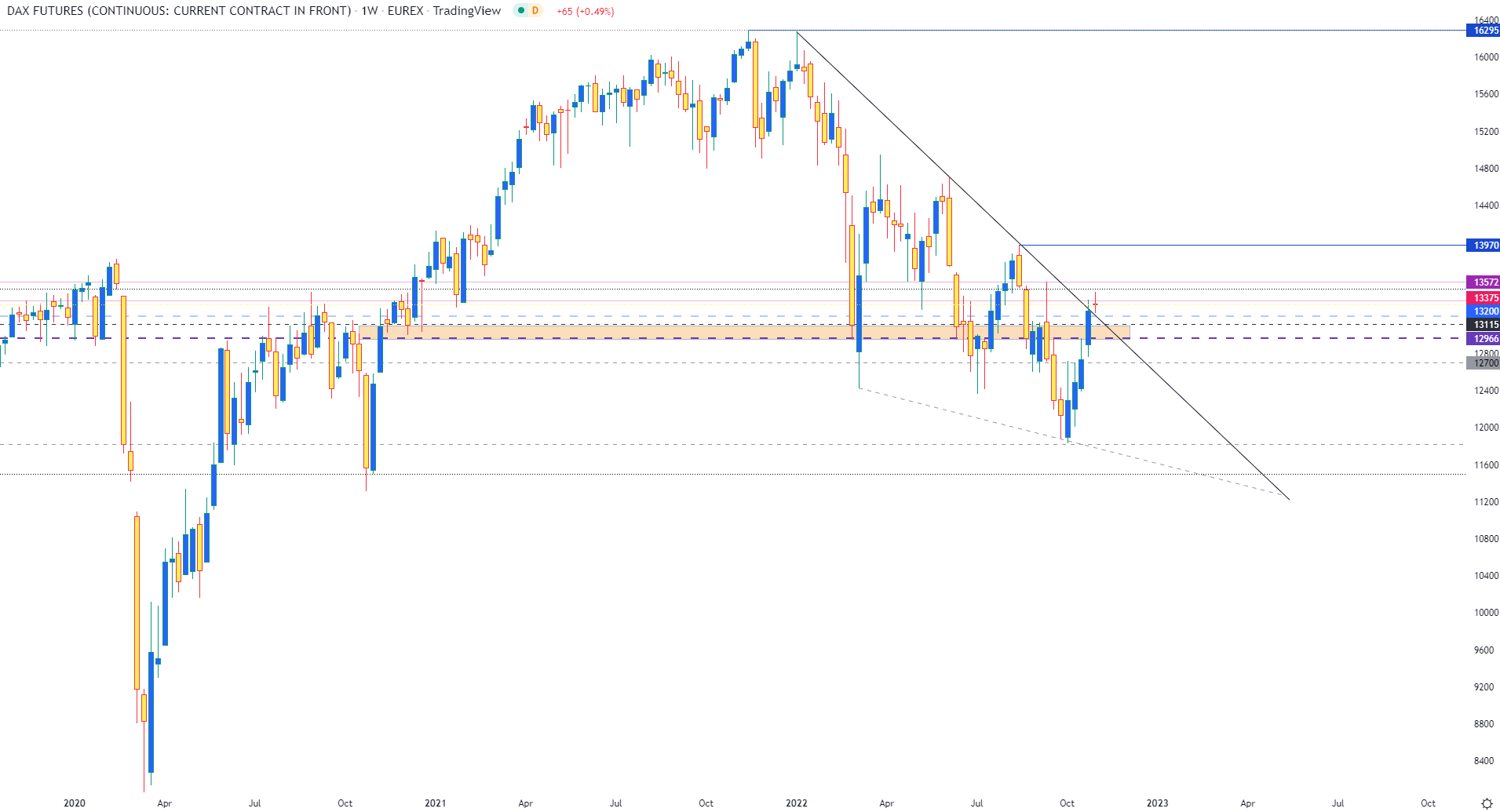Select the 13572 purple price label

[1483, 282]
